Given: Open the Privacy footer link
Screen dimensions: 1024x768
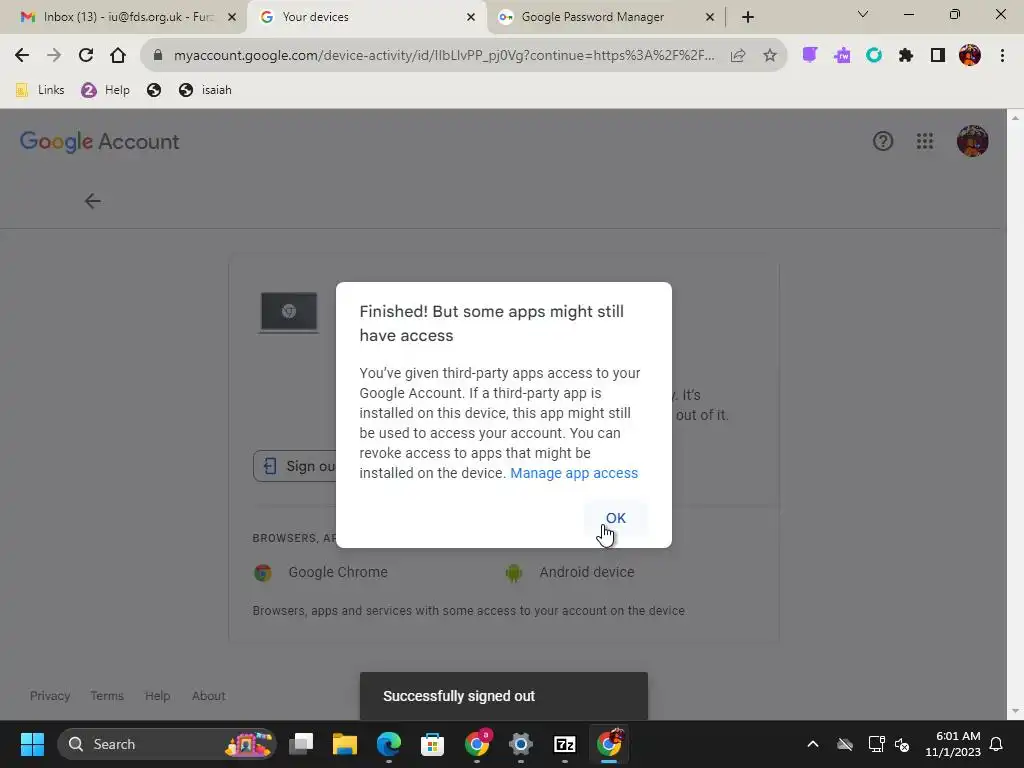Looking at the screenshot, I should [x=50, y=696].
